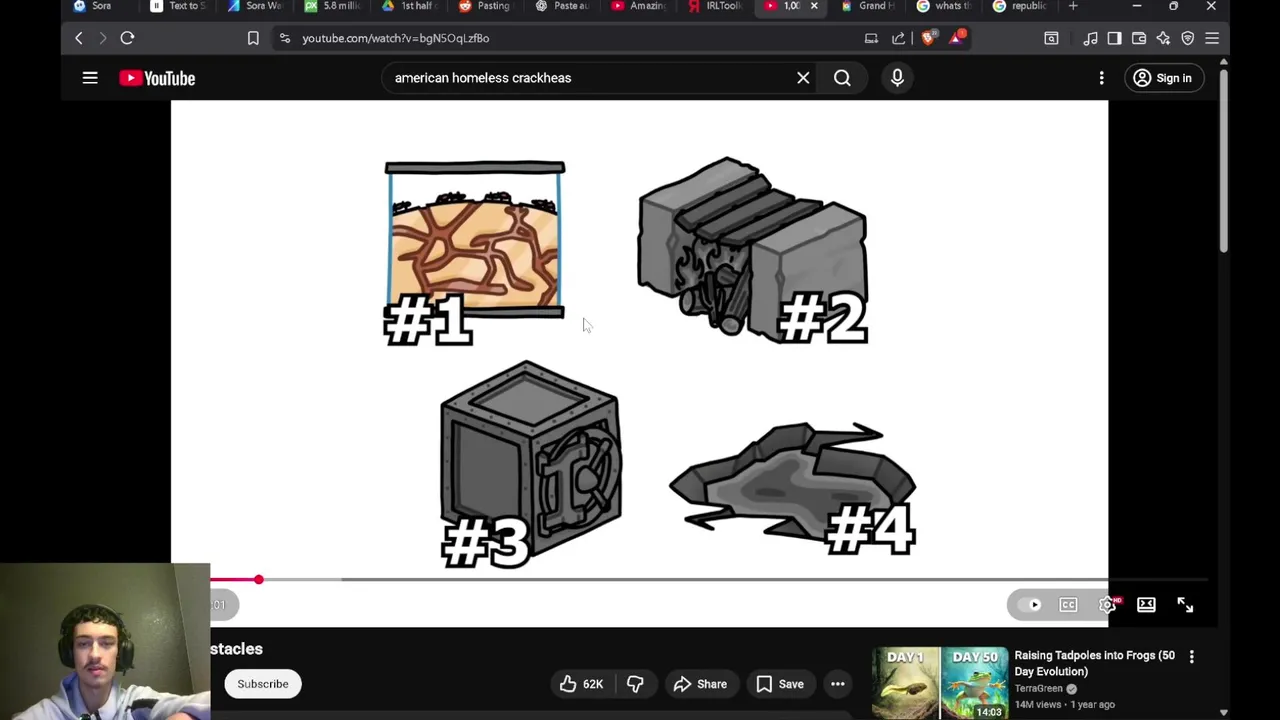Image resolution: width=1280 pixels, height=720 pixels.
Task: Open Brave Wallet icon
Action: 1139,38
